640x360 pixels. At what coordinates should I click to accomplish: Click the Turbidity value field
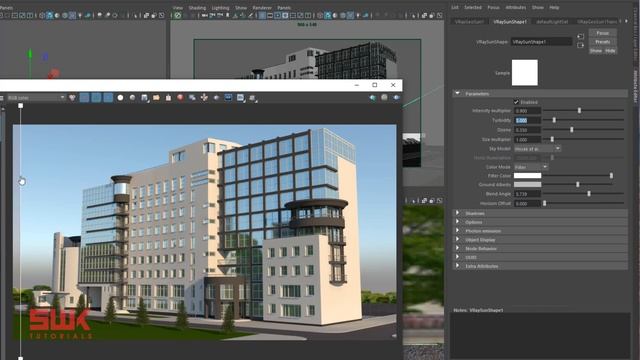click(527, 120)
